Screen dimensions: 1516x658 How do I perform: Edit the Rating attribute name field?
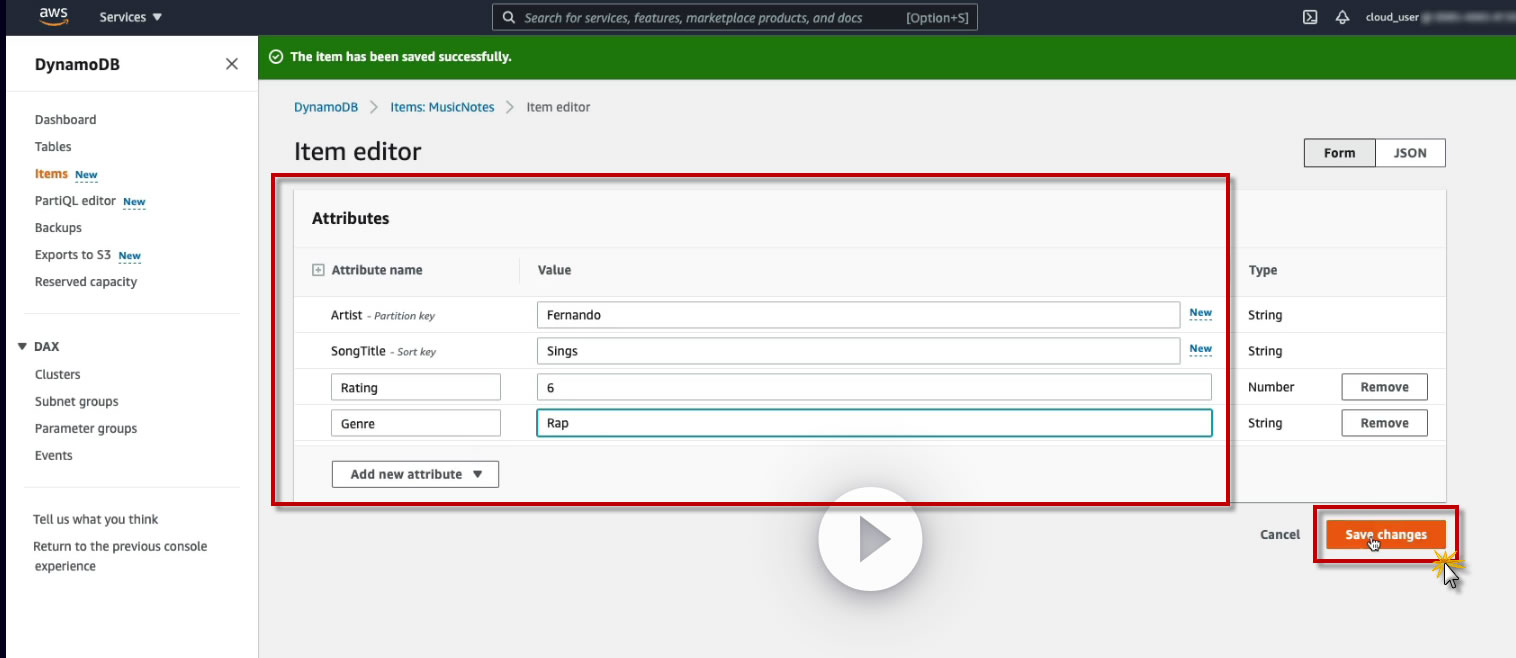[x=415, y=387]
